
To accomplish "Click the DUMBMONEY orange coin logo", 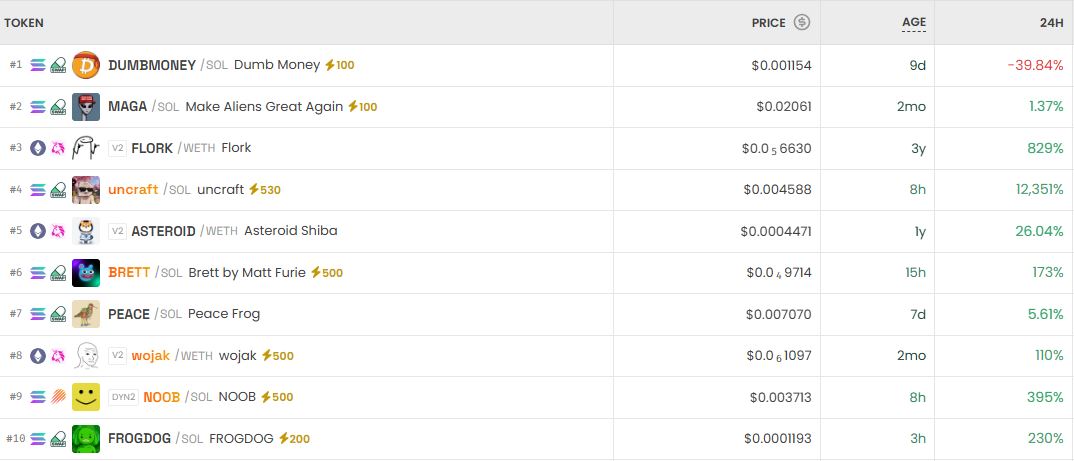I will [86, 65].
